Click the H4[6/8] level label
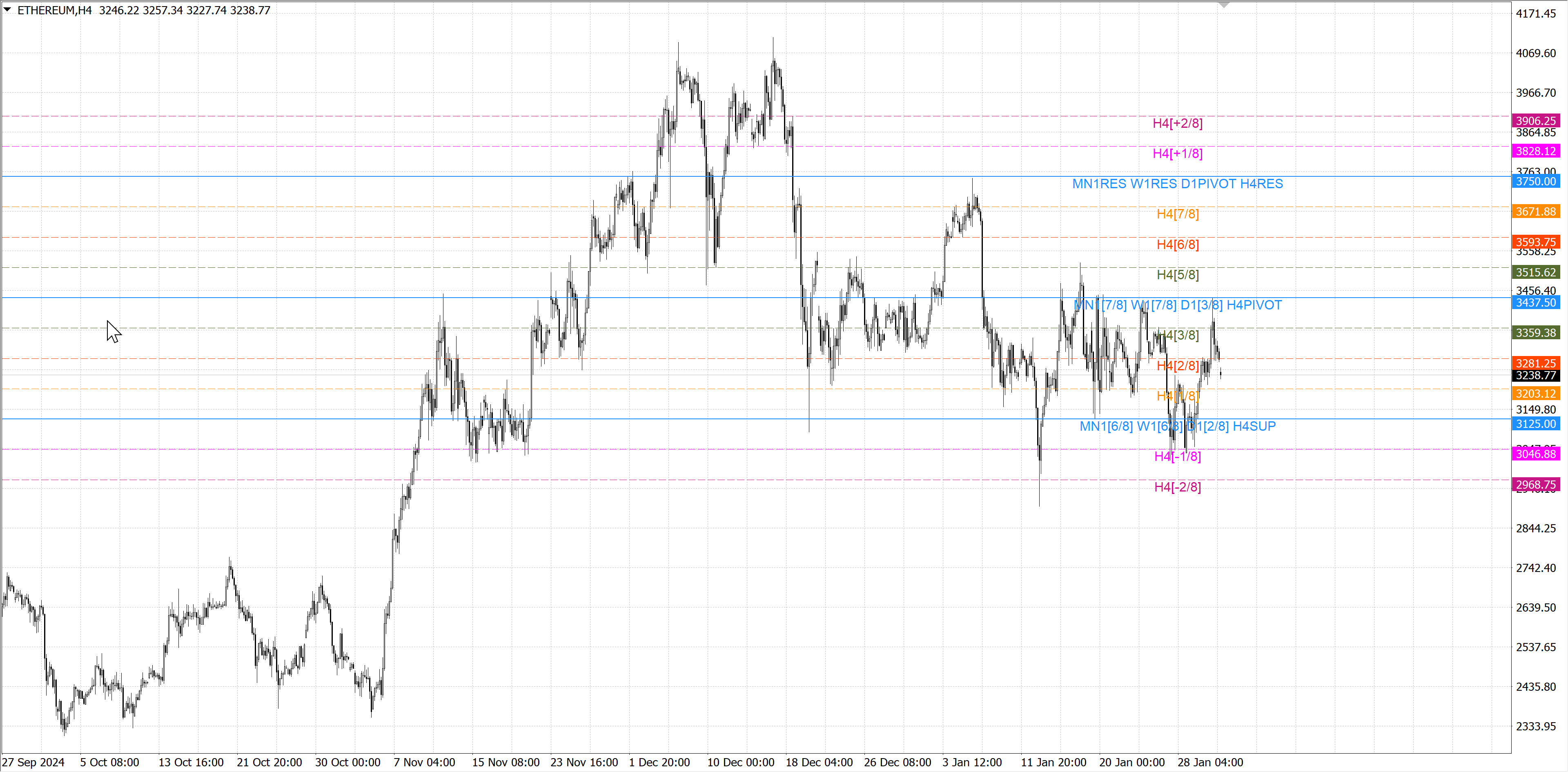Image resolution: width=1568 pixels, height=772 pixels. tap(1177, 245)
